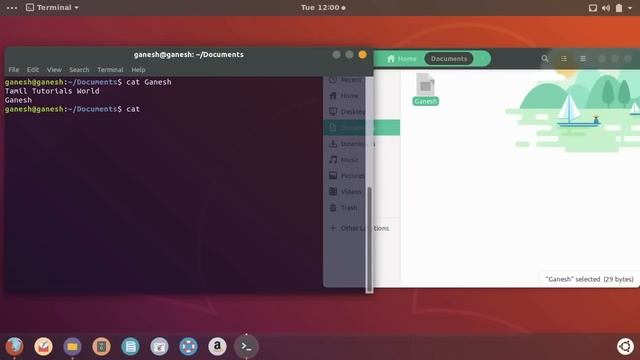
Task: Select the highlighted Documents sidebar row
Action: (362, 128)
